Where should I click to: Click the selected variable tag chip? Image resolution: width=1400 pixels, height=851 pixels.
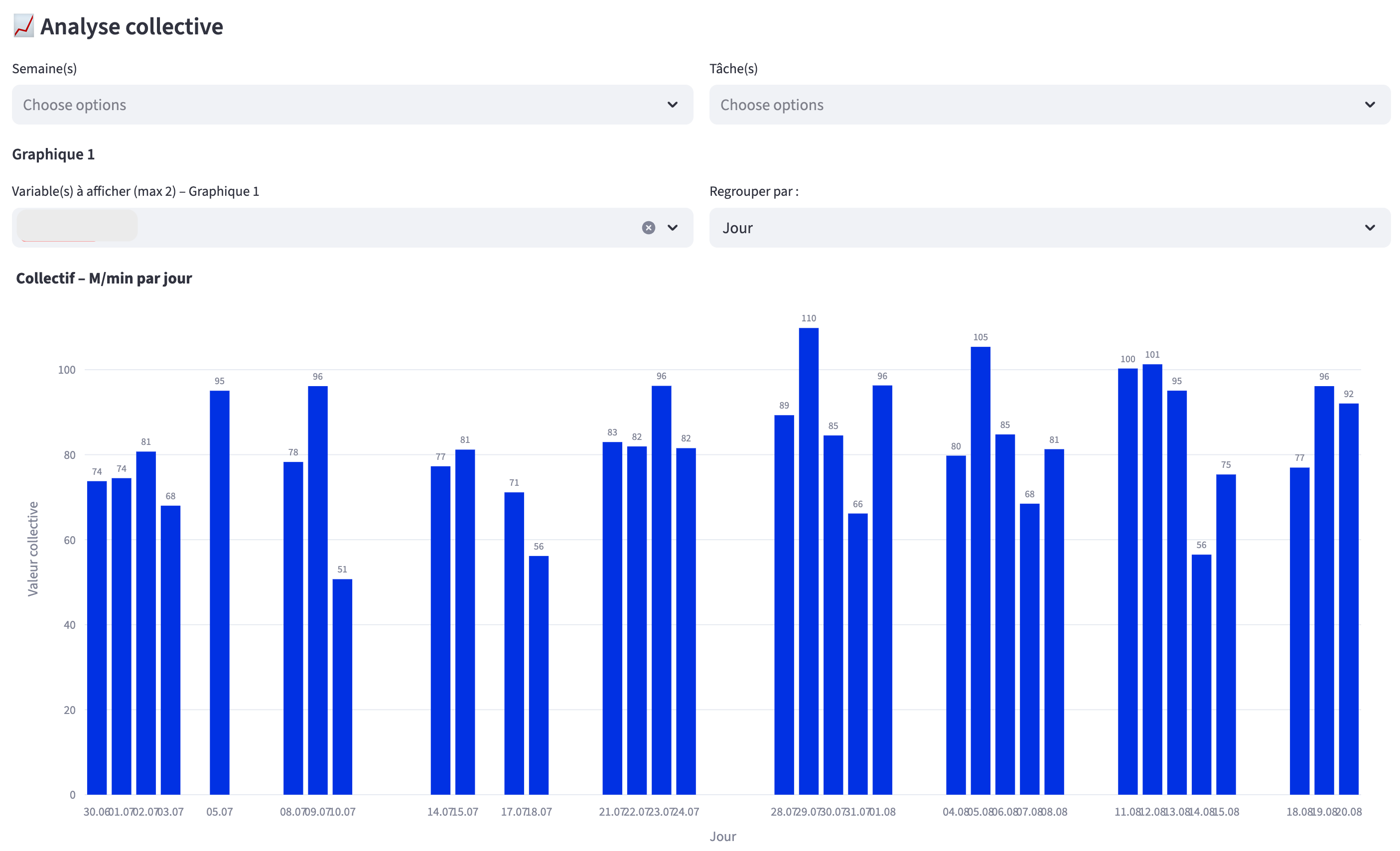(x=77, y=226)
